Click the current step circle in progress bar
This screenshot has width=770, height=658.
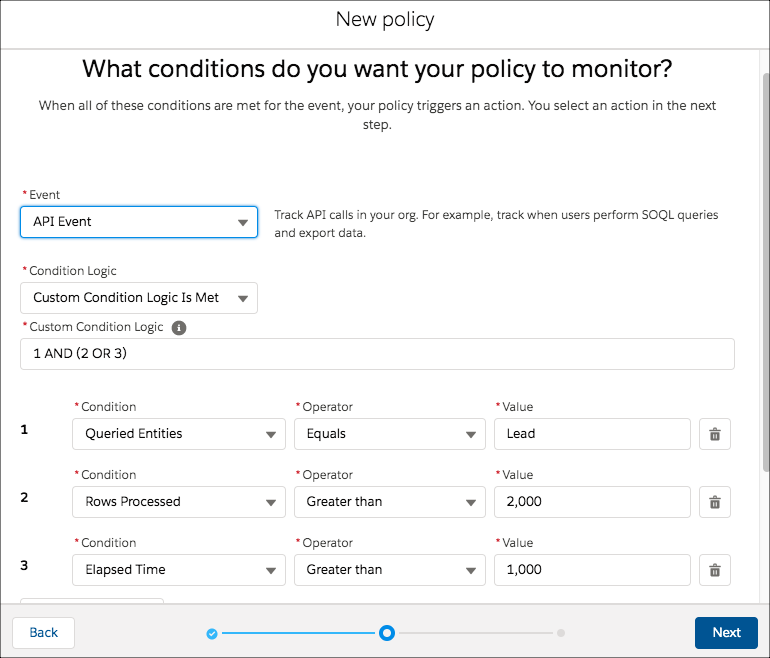(387, 633)
